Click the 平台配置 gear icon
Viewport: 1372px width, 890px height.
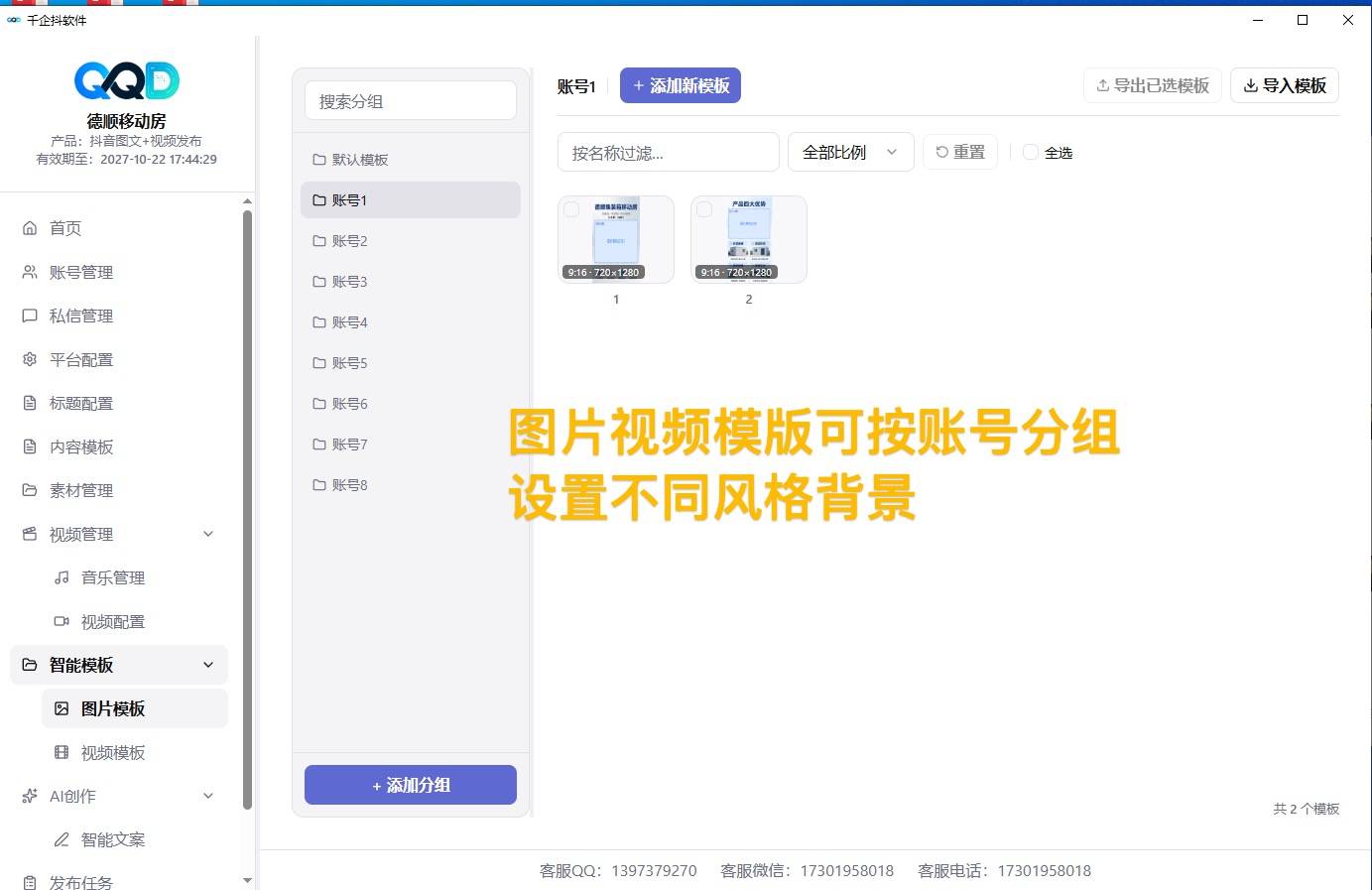pyautogui.click(x=30, y=359)
